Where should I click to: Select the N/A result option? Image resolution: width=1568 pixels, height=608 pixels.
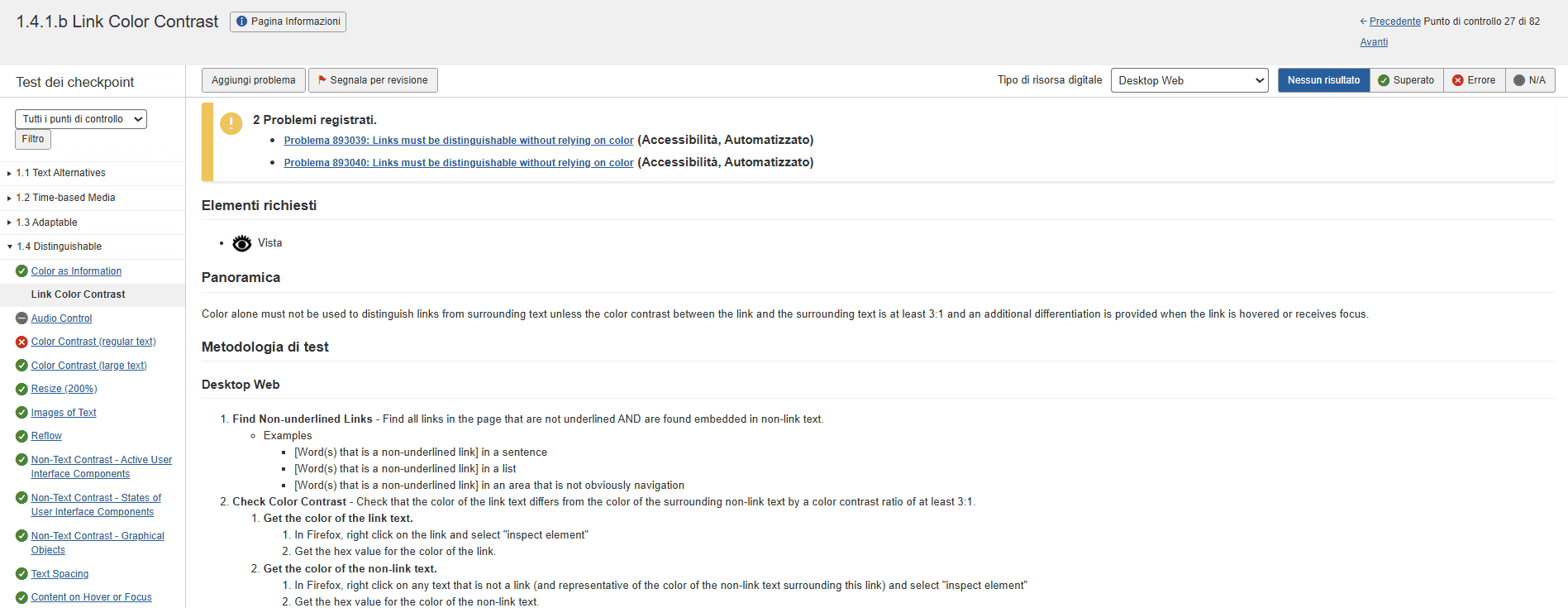point(1529,80)
